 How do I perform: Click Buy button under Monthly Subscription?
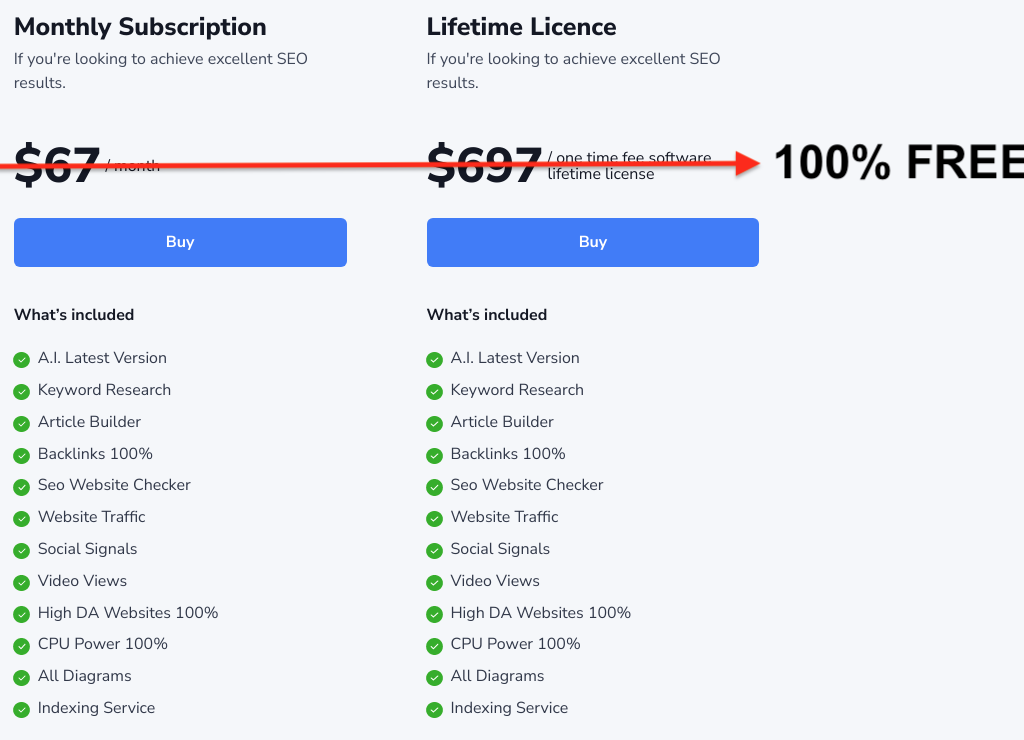point(180,242)
